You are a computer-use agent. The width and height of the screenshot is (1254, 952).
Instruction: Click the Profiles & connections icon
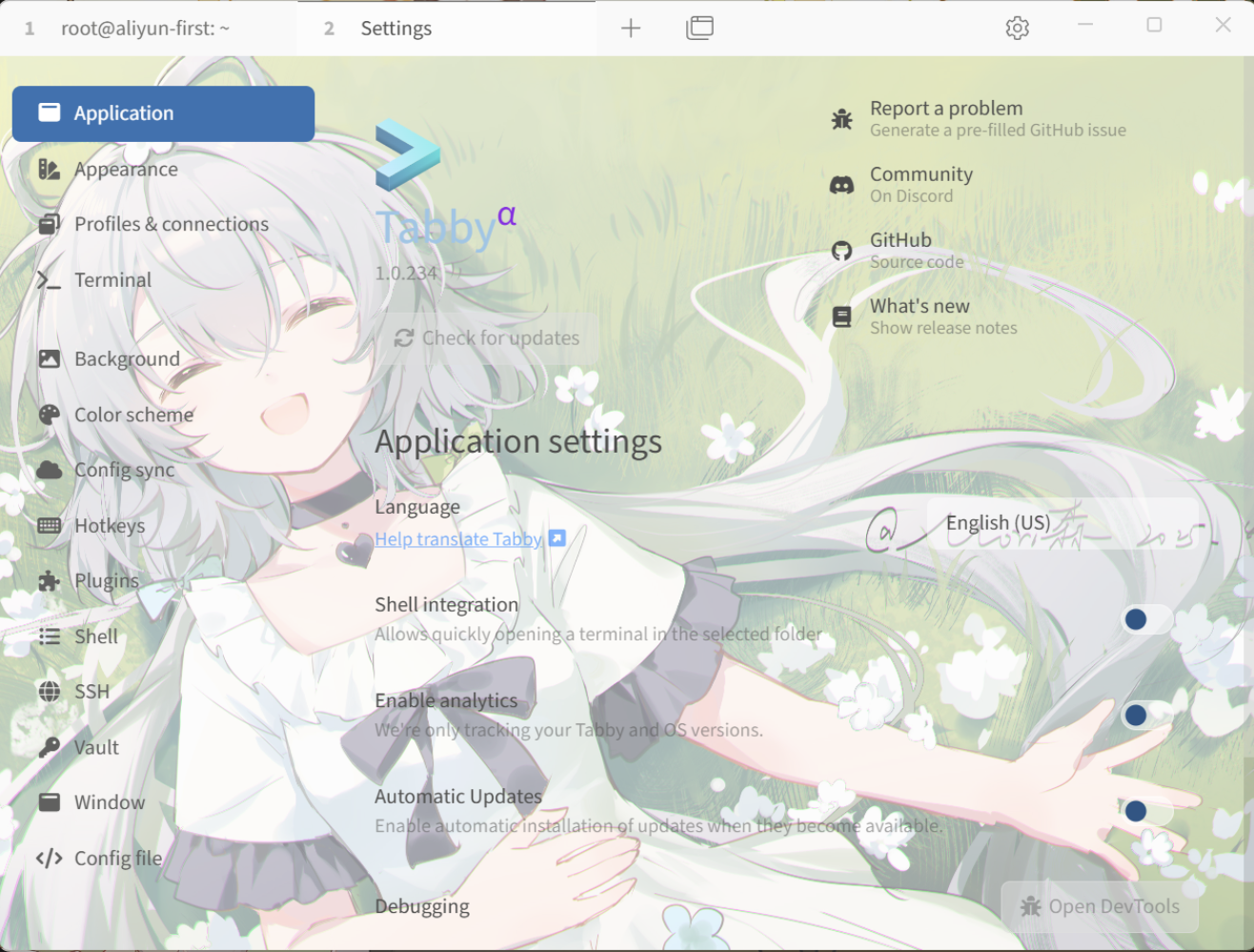pos(49,224)
